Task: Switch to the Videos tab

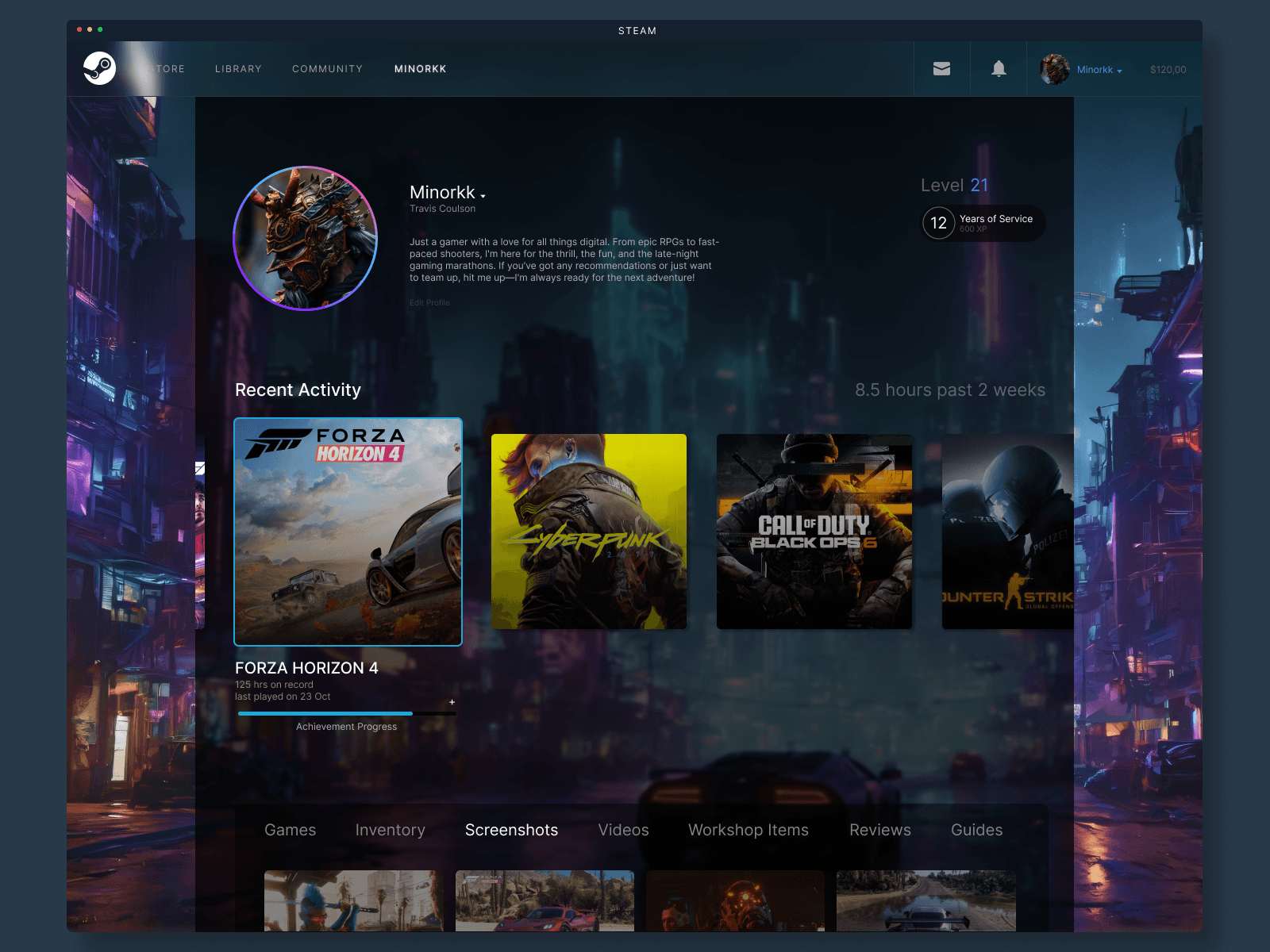Action: (623, 830)
